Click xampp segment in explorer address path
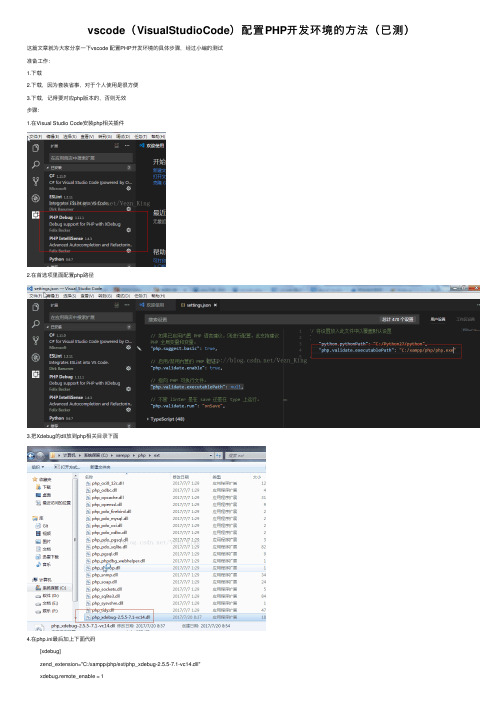 (122, 455)
